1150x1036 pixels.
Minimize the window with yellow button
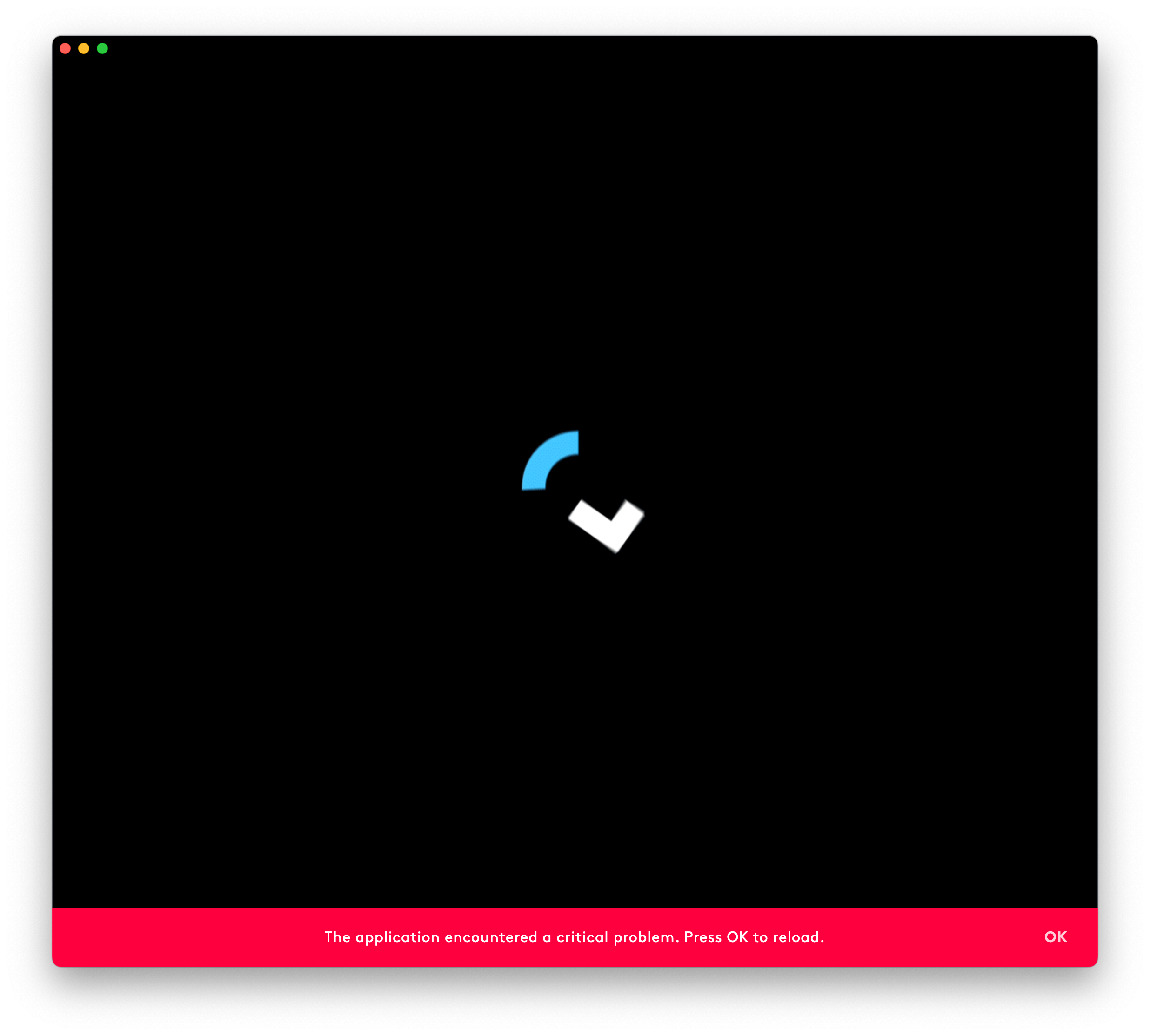click(84, 48)
